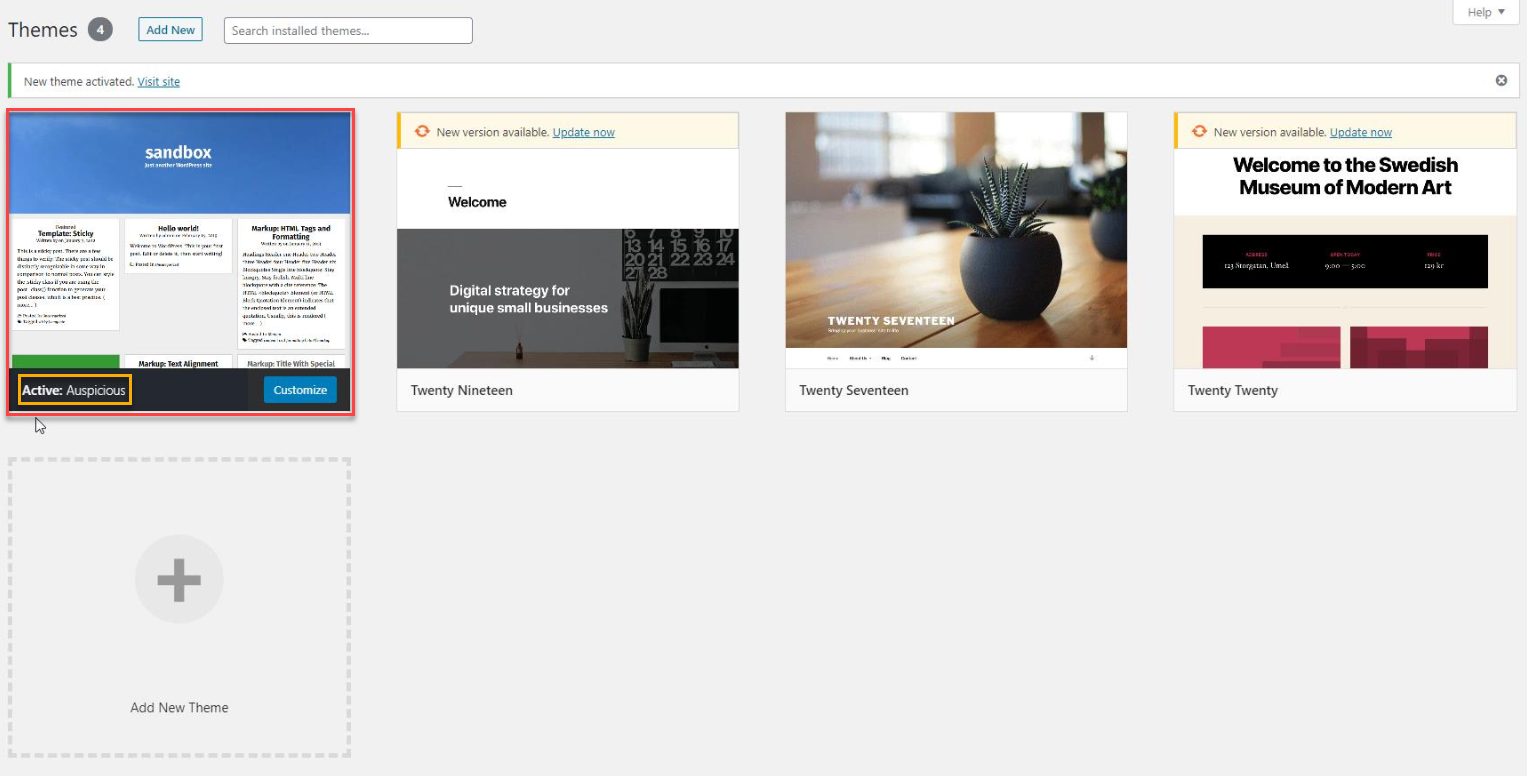
Task: Expand the Help dropdown
Action: pos(1486,12)
